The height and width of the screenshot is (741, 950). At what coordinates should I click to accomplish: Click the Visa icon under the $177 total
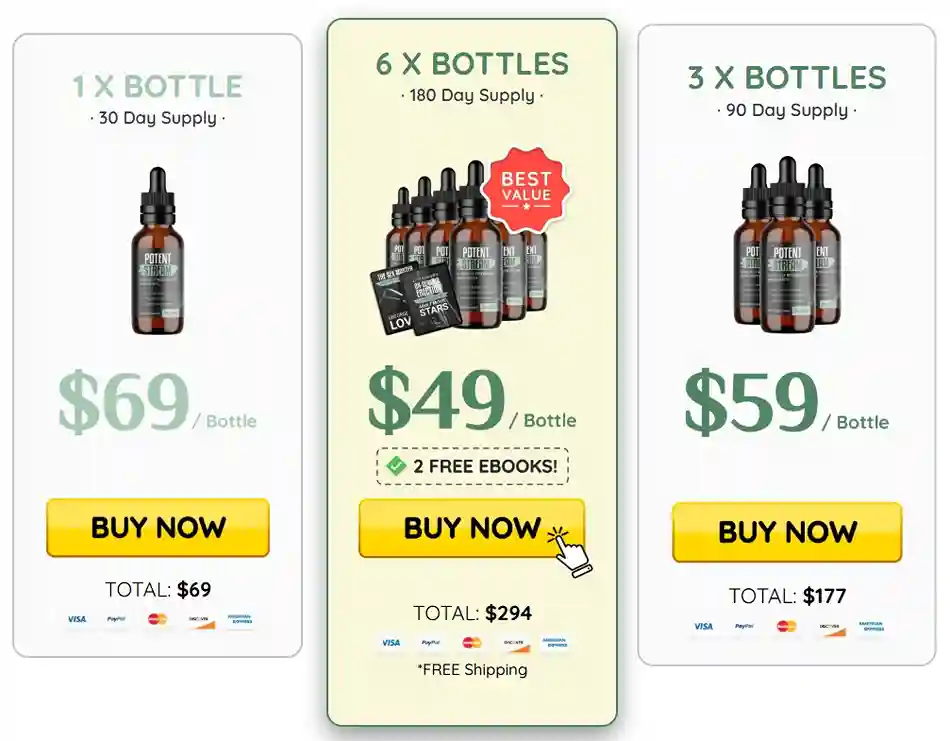703,626
